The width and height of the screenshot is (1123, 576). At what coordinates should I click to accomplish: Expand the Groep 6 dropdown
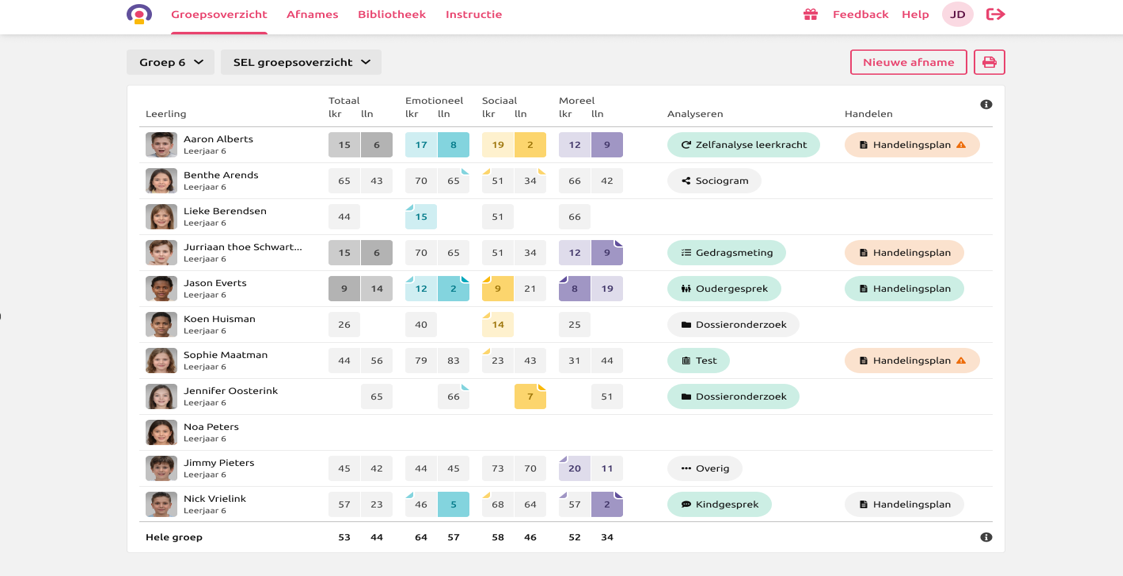click(x=170, y=62)
